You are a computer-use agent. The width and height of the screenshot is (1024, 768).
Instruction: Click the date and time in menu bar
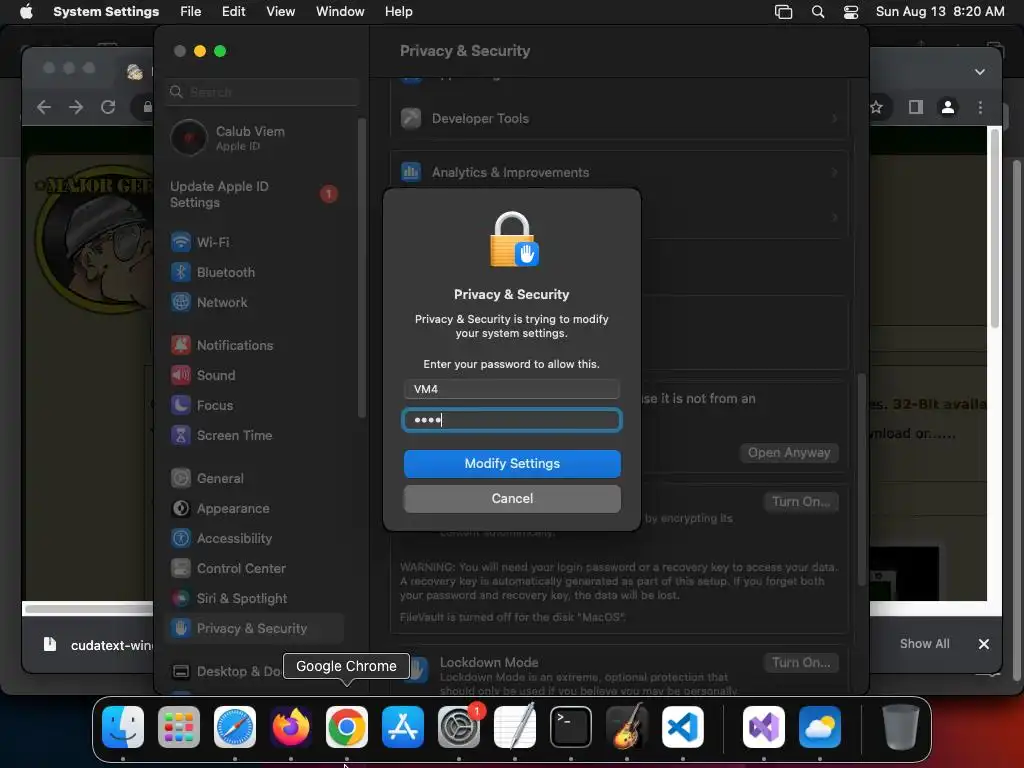point(940,12)
